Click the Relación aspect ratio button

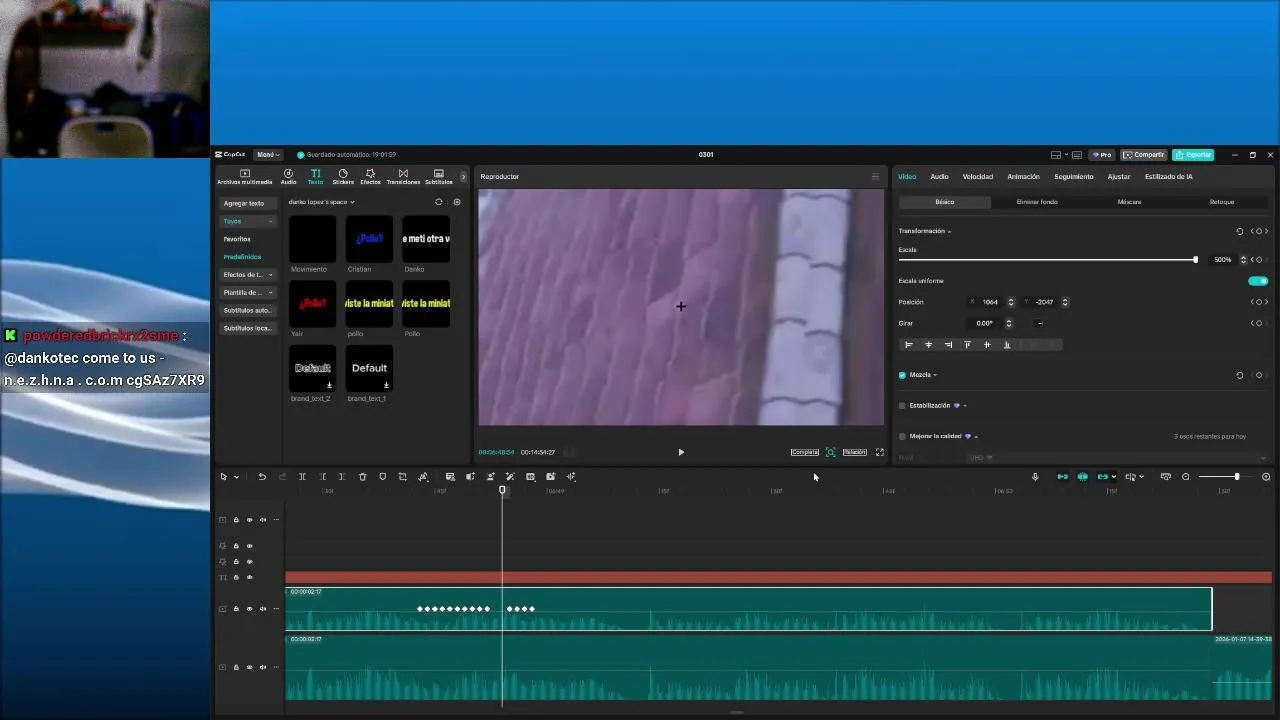tap(855, 452)
